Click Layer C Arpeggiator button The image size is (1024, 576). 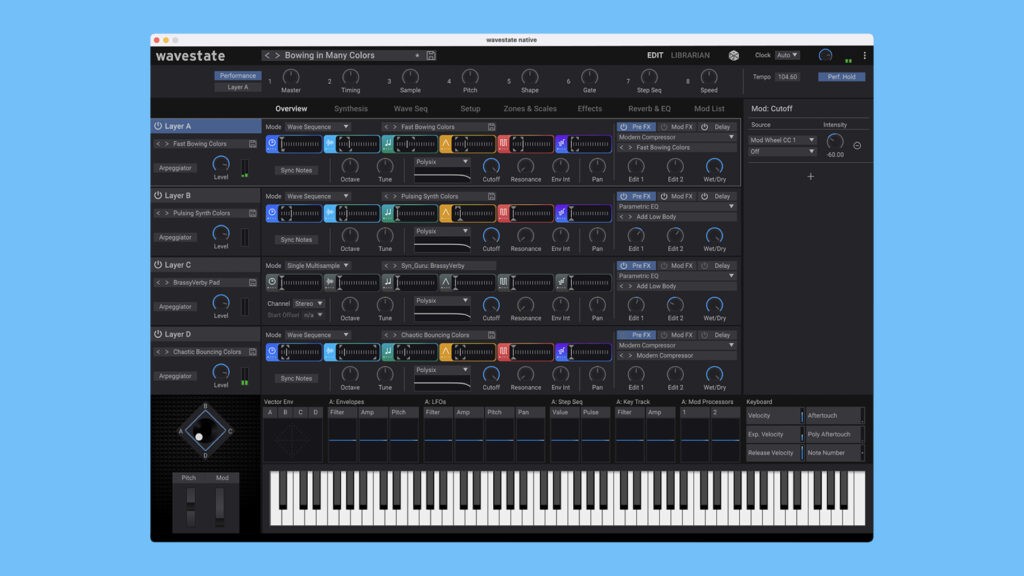point(176,307)
